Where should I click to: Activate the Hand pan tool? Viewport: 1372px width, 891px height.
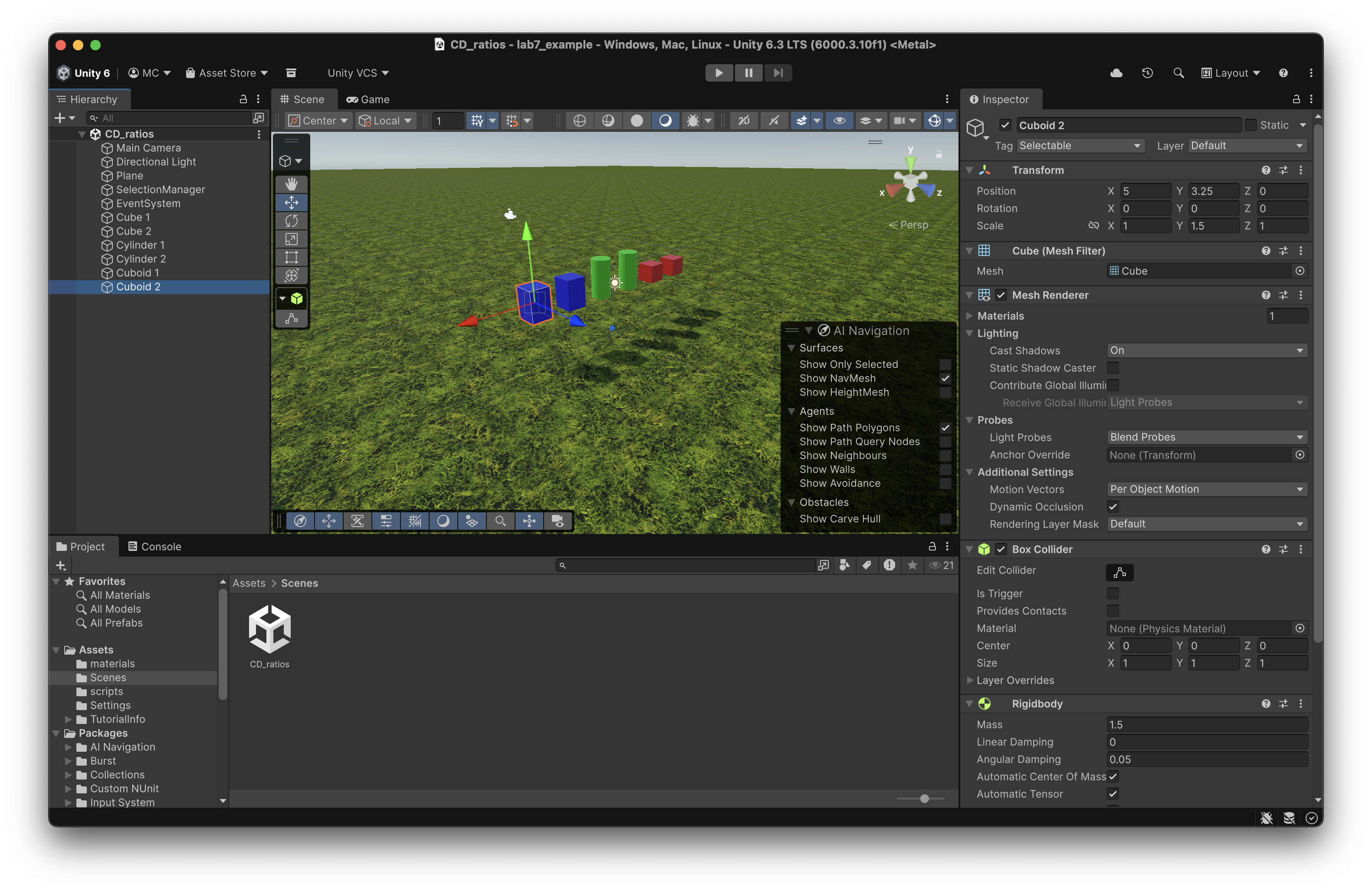click(x=291, y=184)
